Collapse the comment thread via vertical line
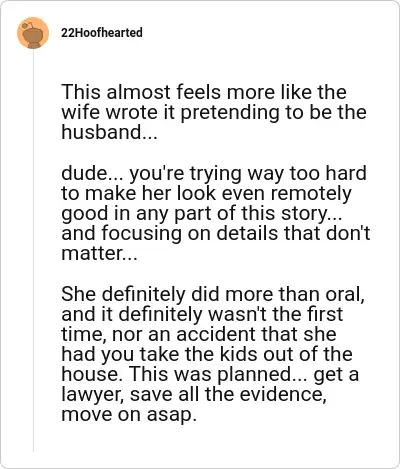Image resolution: width=400 pixels, height=469 pixels. [x=33, y=251]
